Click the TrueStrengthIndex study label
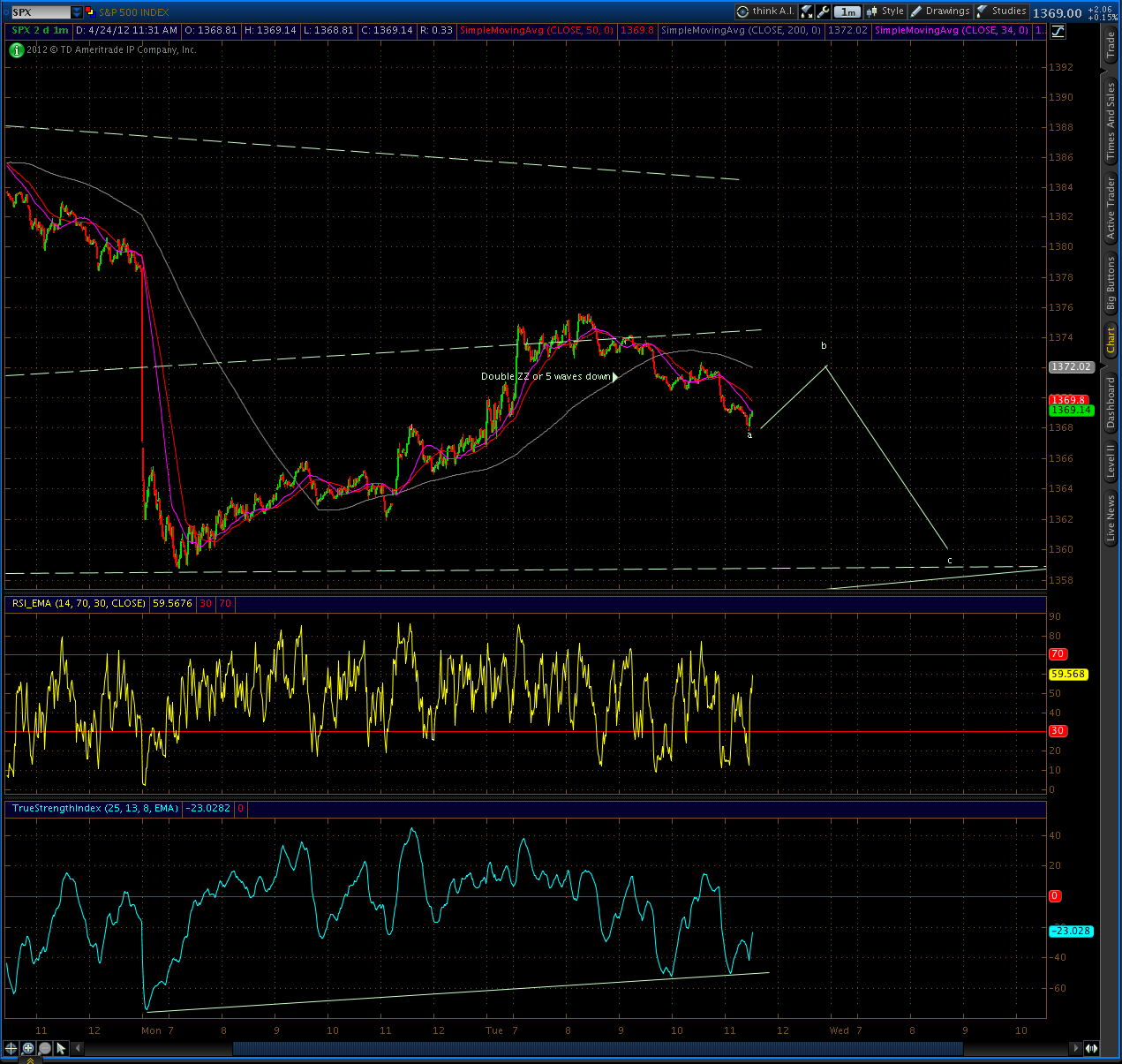Screen dimensions: 1122x1064 point(95,808)
